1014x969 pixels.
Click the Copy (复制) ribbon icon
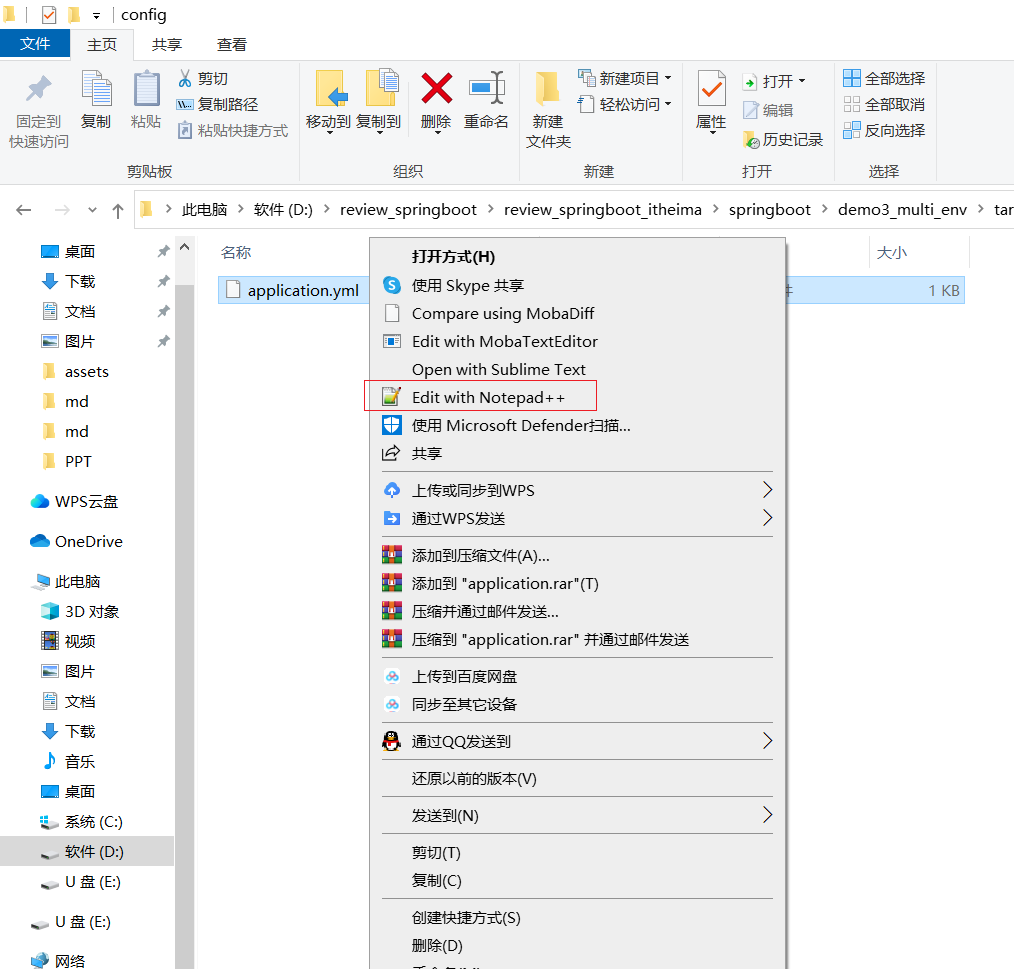click(96, 100)
